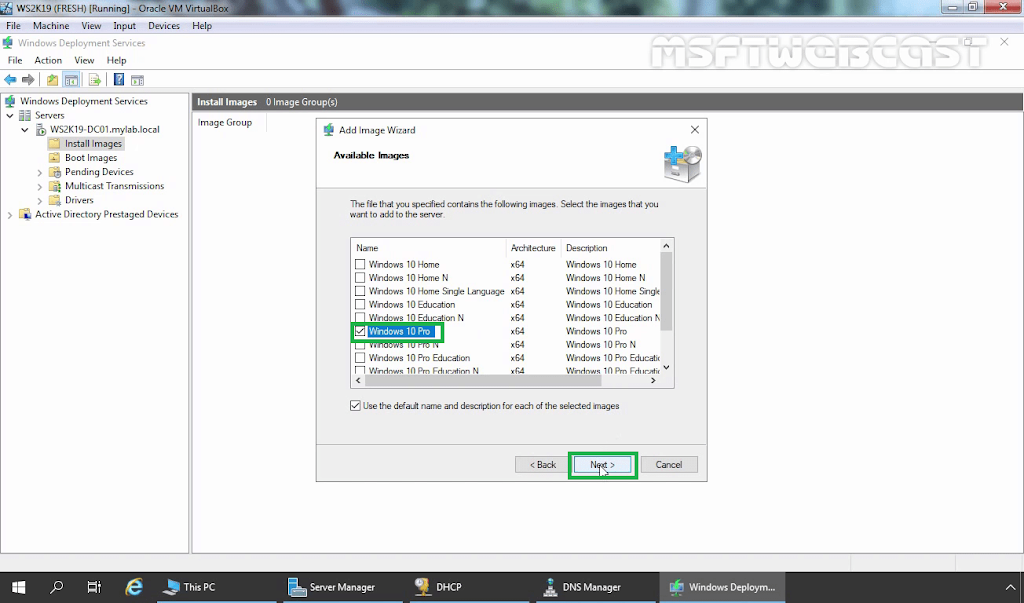The image size is (1024, 603).
Task: Show hidden tray icons on the taskbar
Action: coord(1010,587)
